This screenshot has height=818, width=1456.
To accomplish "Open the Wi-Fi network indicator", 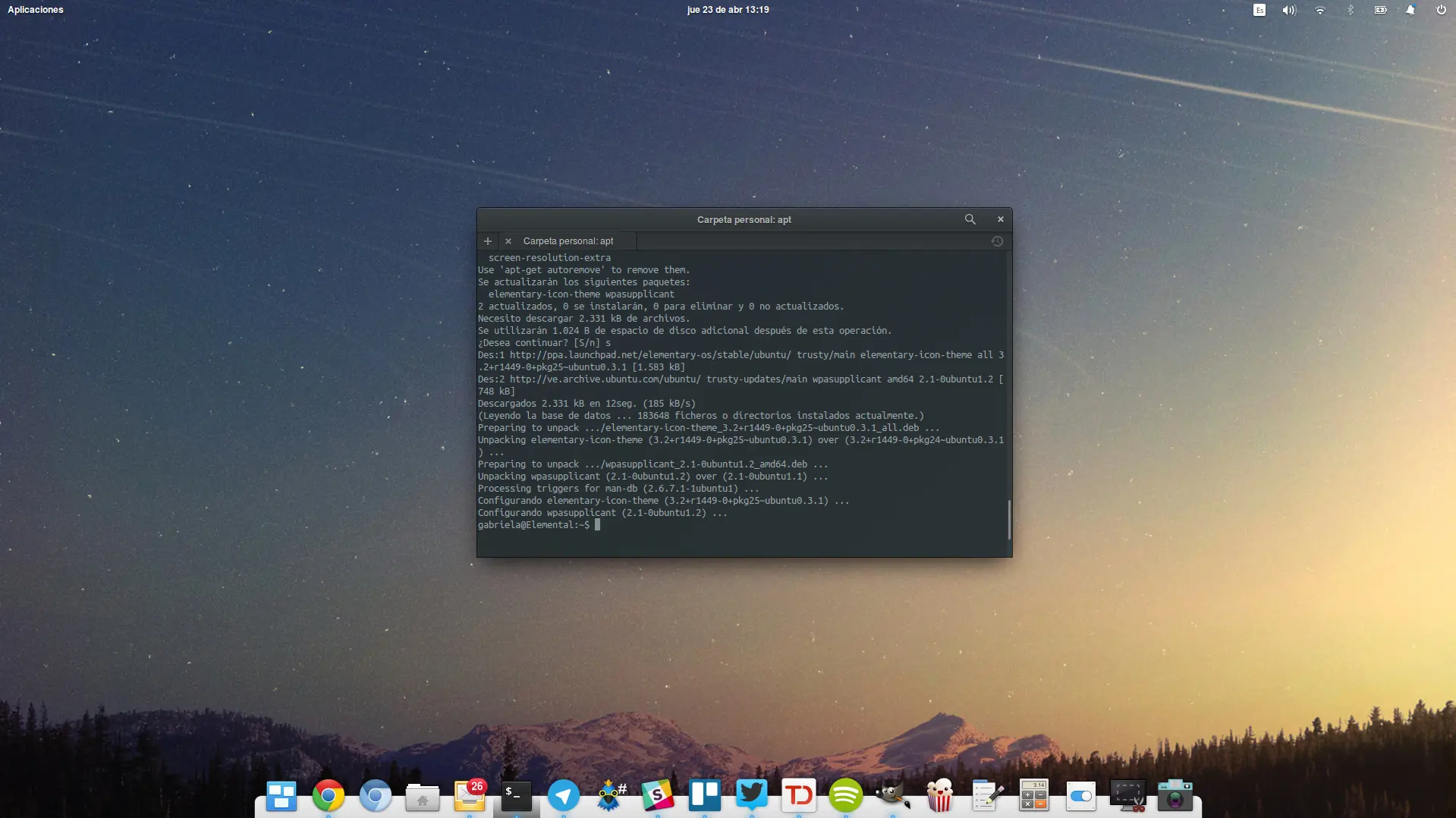I will pos(1320,10).
